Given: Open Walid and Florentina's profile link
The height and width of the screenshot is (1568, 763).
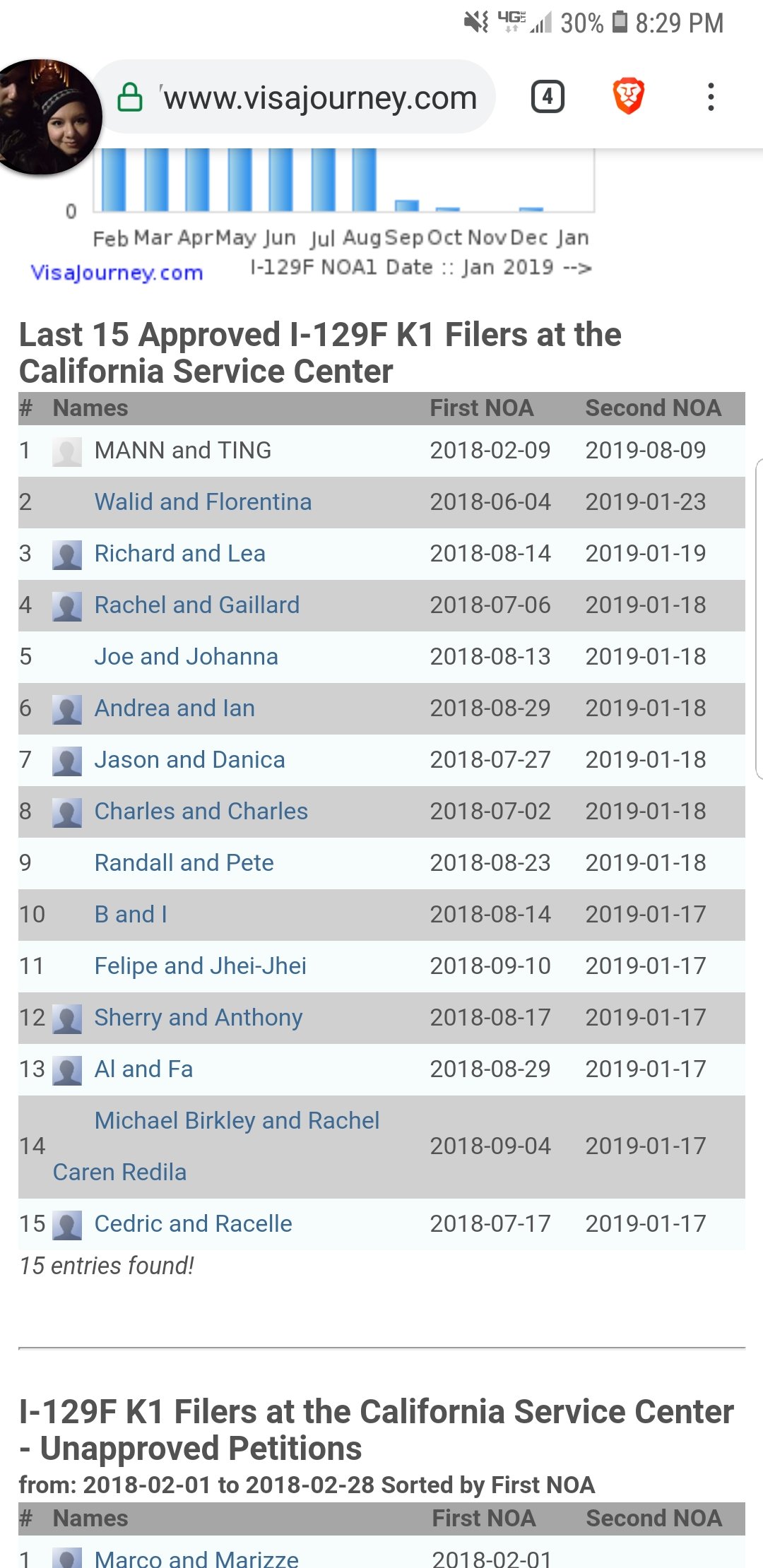Looking at the screenshot, I should (203, 501).
